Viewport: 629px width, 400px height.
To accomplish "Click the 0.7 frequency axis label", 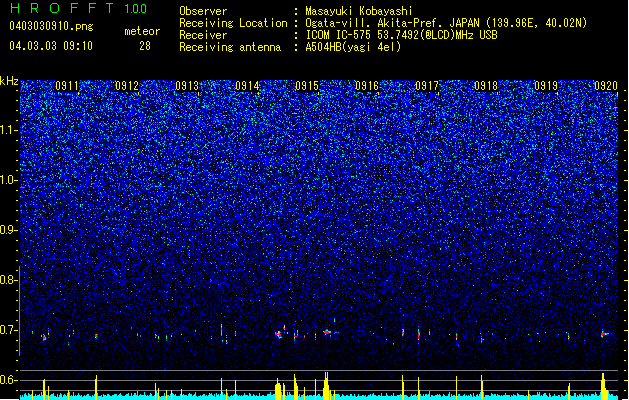I will (9, 330).
